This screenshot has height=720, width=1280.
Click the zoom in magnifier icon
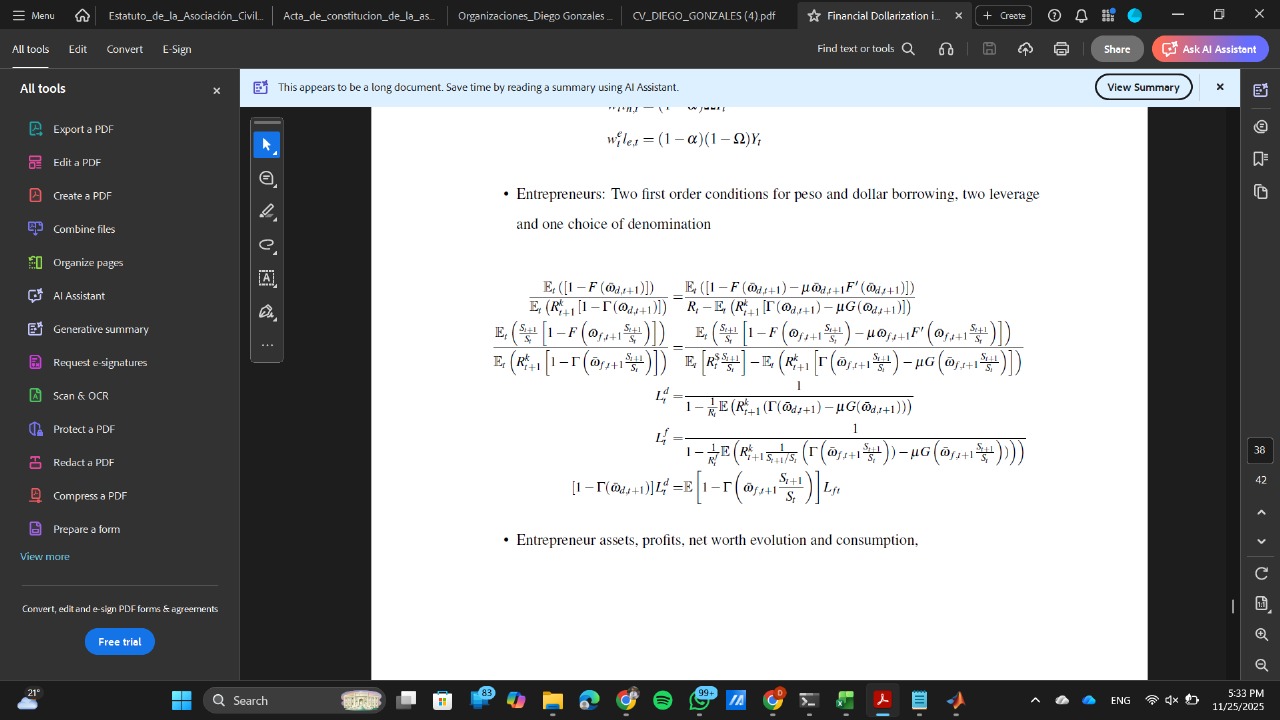[x=1261, y=635]
